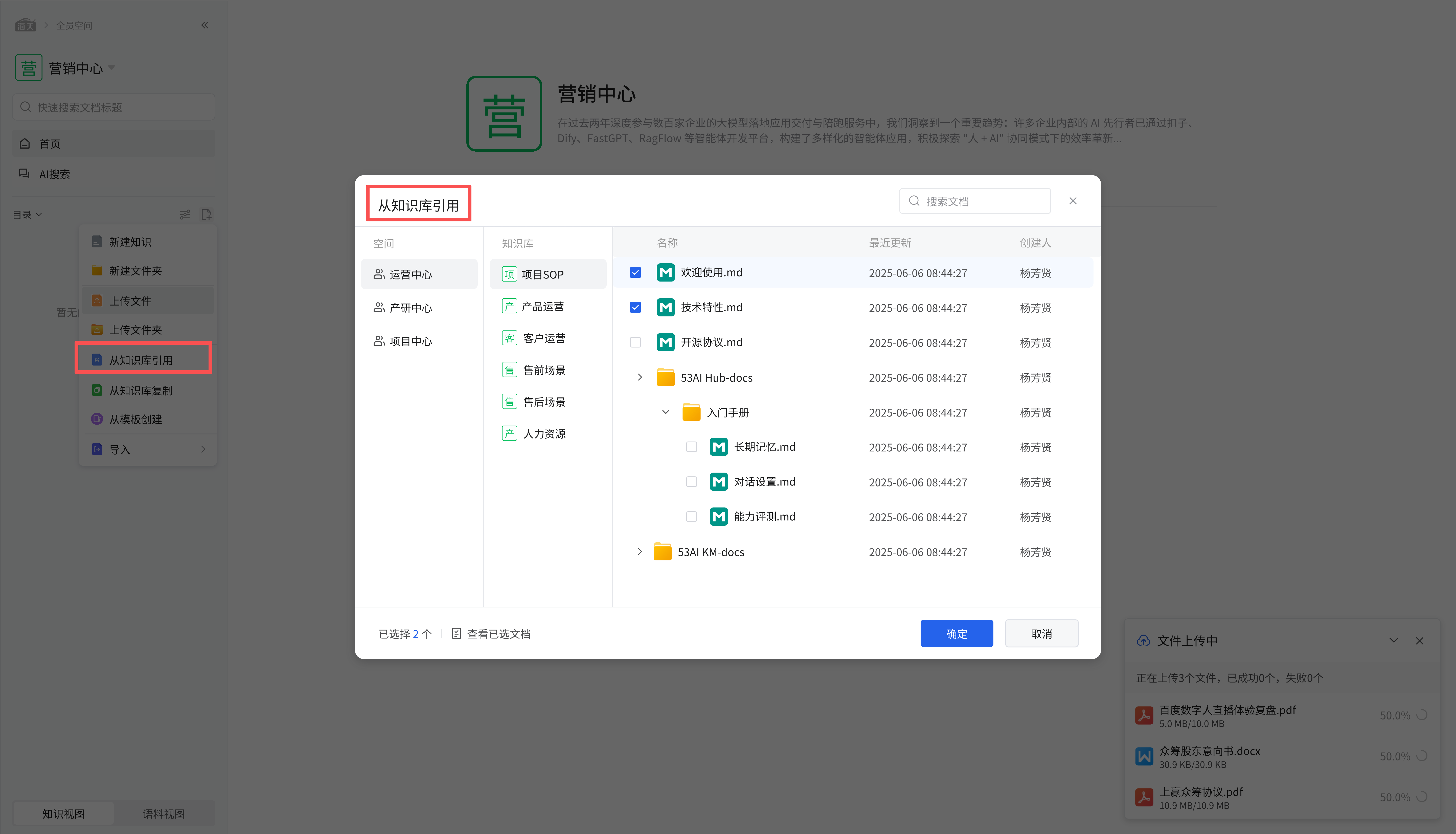Image resolution: width=1456 pixels, height=834 pixels.
Task: Collapse the 入门手册 folder
Action: coord(666,412)
